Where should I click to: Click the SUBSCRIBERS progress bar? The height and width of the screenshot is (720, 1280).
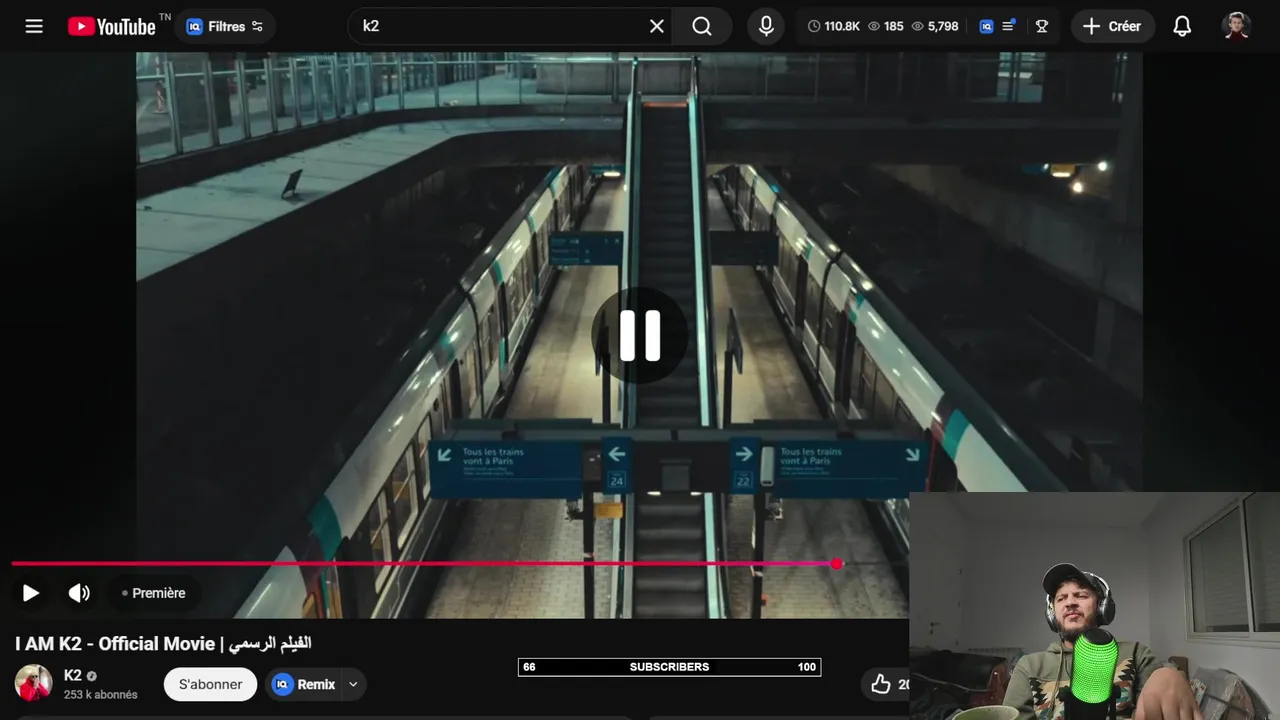(x=669, y=667)
